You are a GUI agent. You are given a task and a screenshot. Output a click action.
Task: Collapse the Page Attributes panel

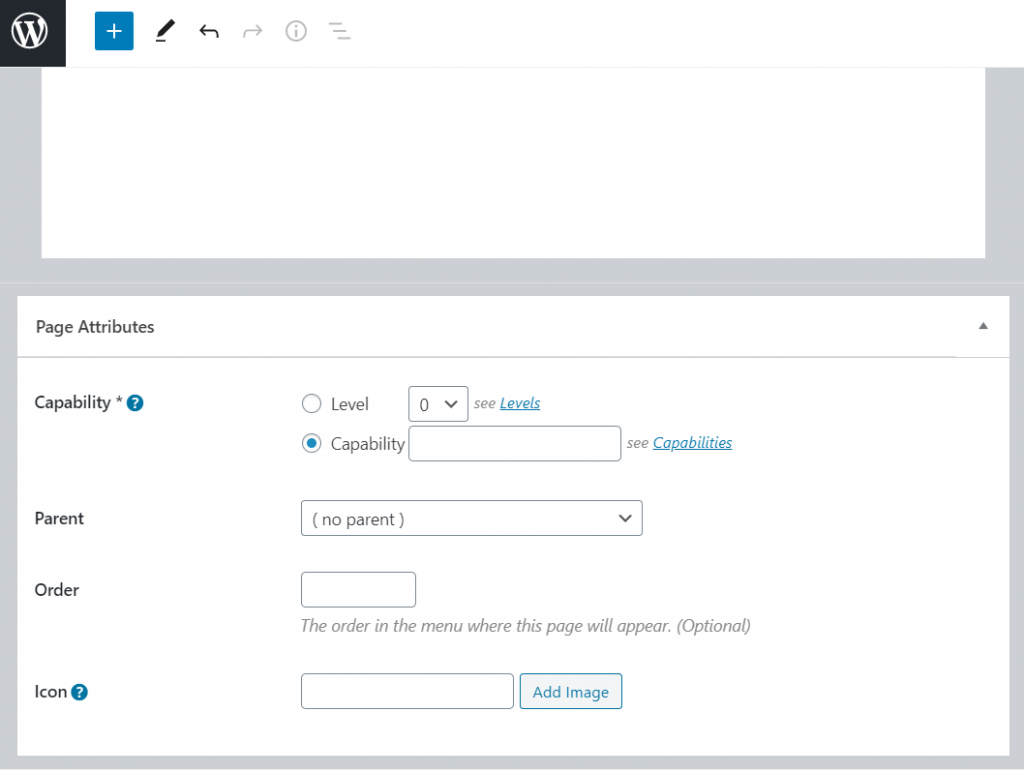[983, 326]
